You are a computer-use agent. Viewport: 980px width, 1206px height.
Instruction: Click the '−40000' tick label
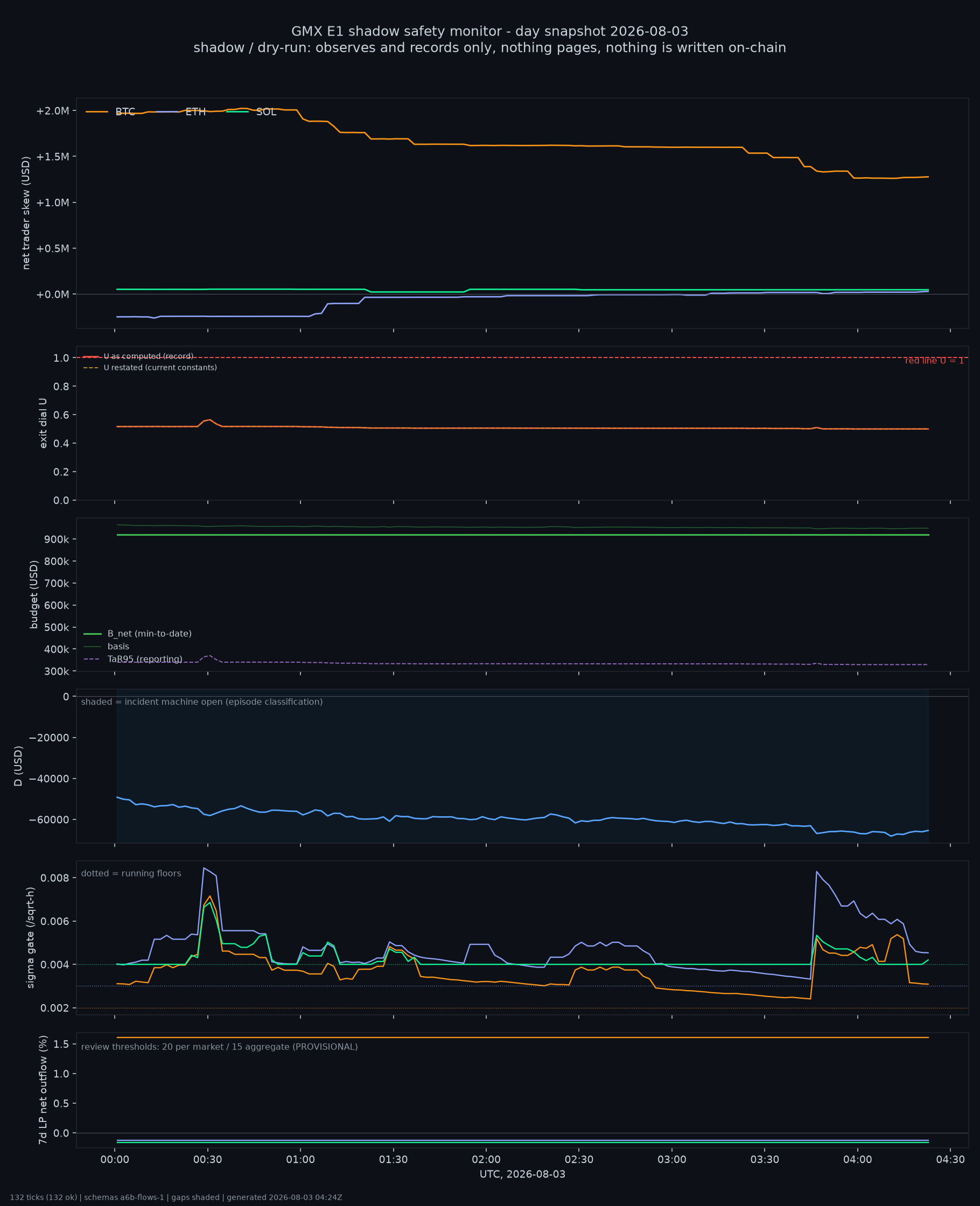tap(48, 779)
